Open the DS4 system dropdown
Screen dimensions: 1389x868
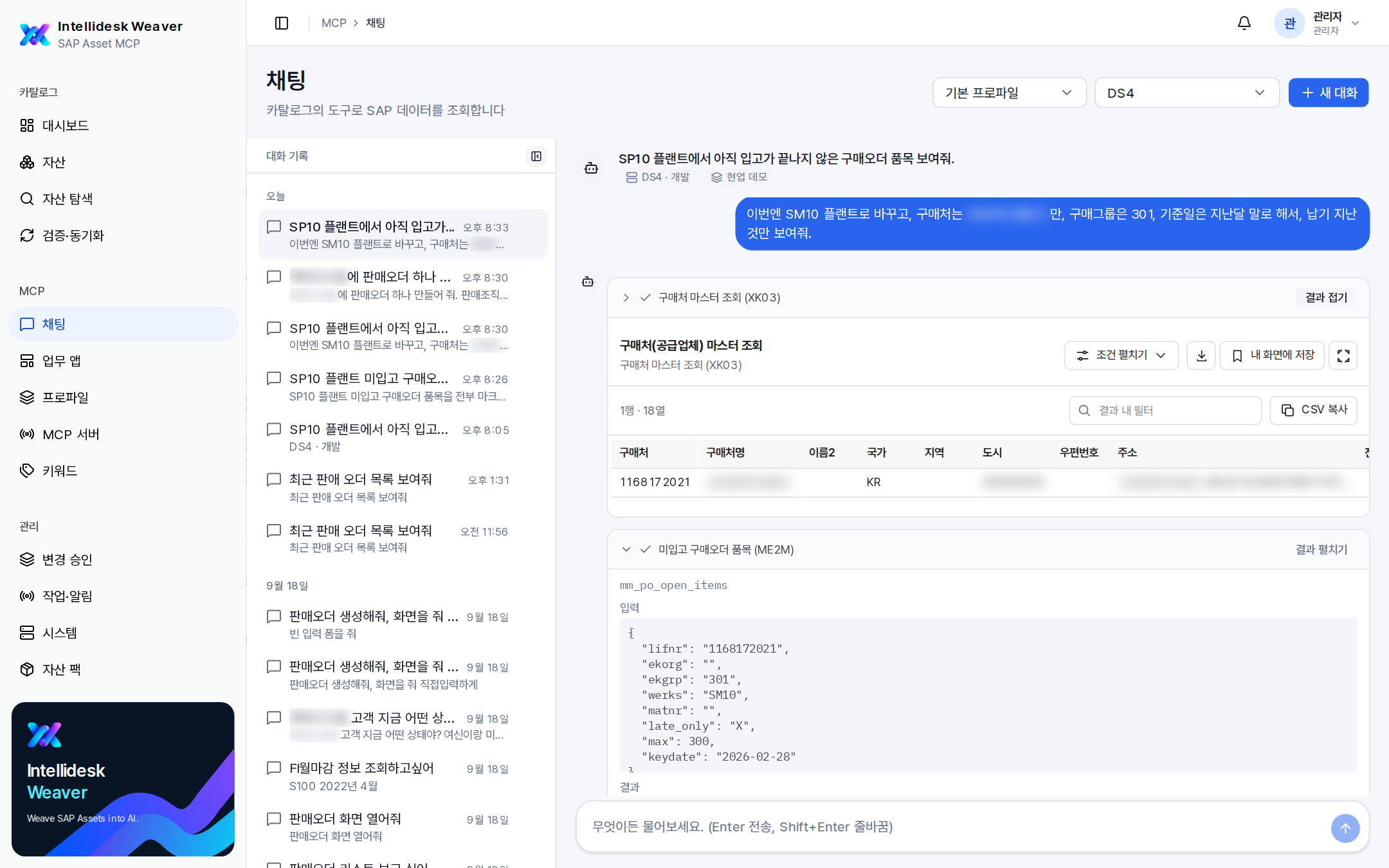1186,93
